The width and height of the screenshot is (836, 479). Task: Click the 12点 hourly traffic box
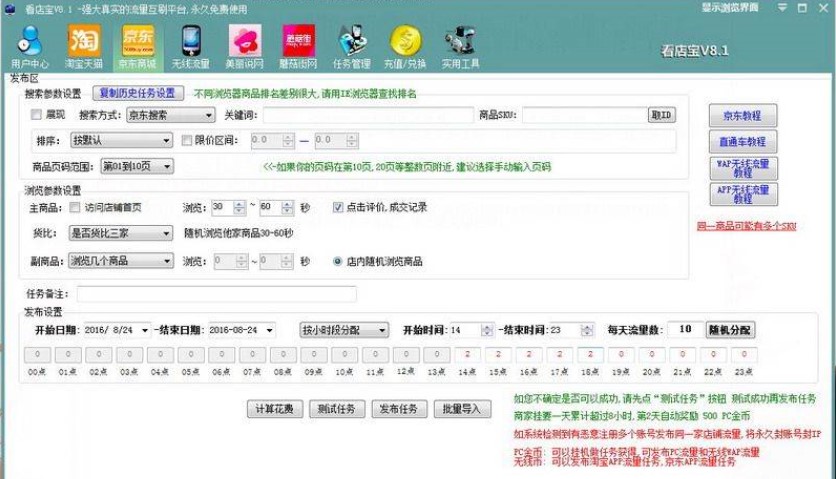pos(406,355)
